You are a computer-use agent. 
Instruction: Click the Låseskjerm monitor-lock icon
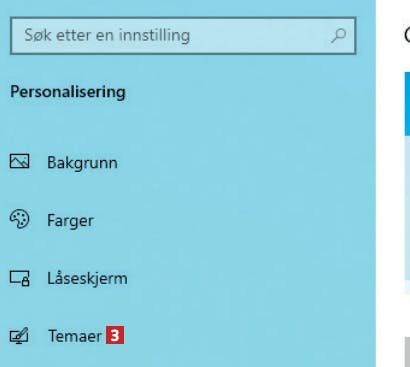tap(19, 278)
